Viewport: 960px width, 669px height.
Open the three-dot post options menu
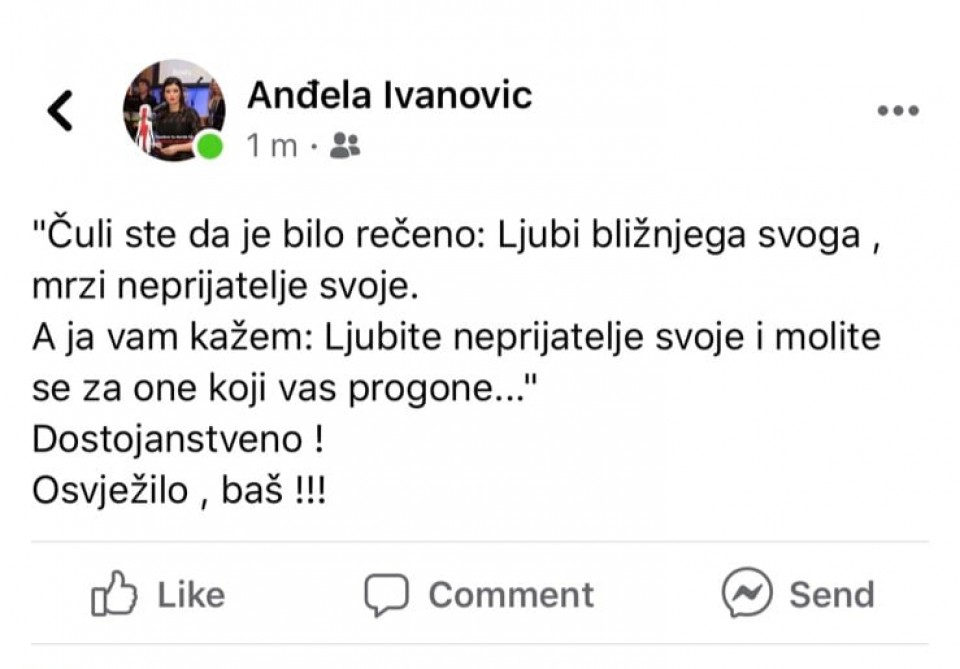tap(897, 111)
